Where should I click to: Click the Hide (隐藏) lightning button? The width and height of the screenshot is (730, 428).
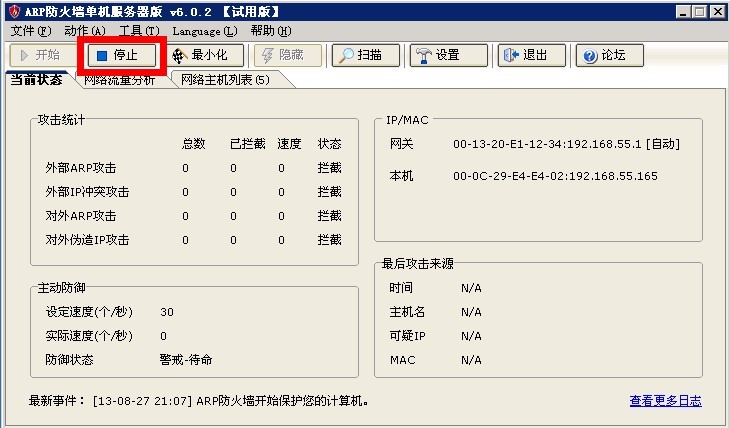288,55
